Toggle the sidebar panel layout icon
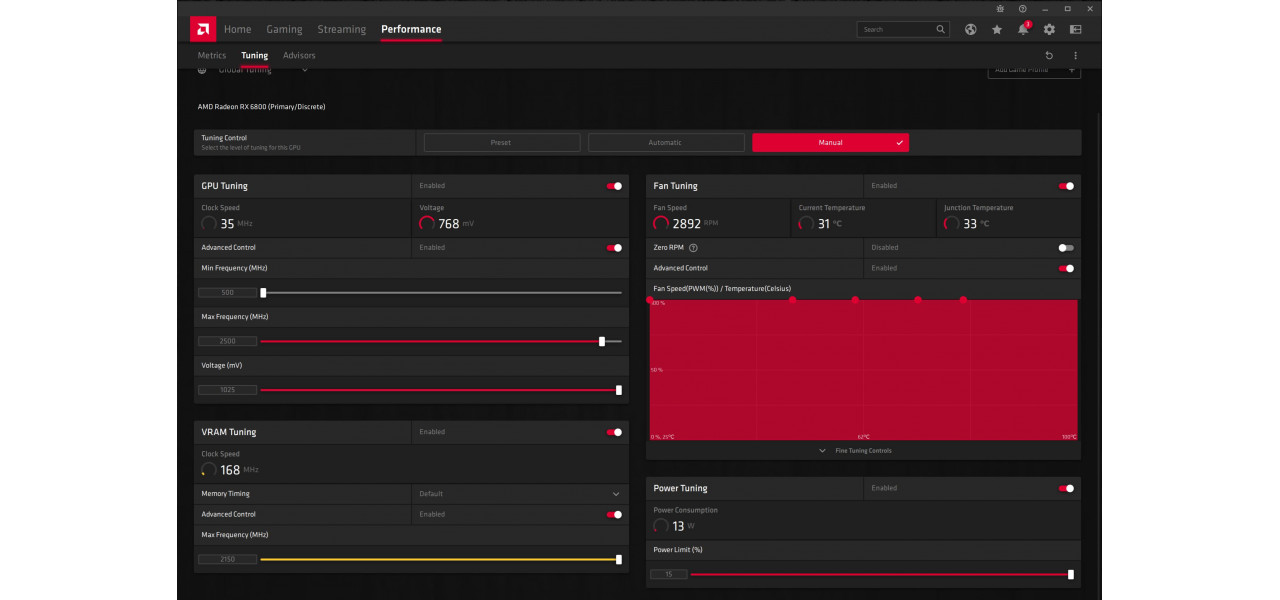Screen dimensions: 1280x600 tap(1075, 29)
